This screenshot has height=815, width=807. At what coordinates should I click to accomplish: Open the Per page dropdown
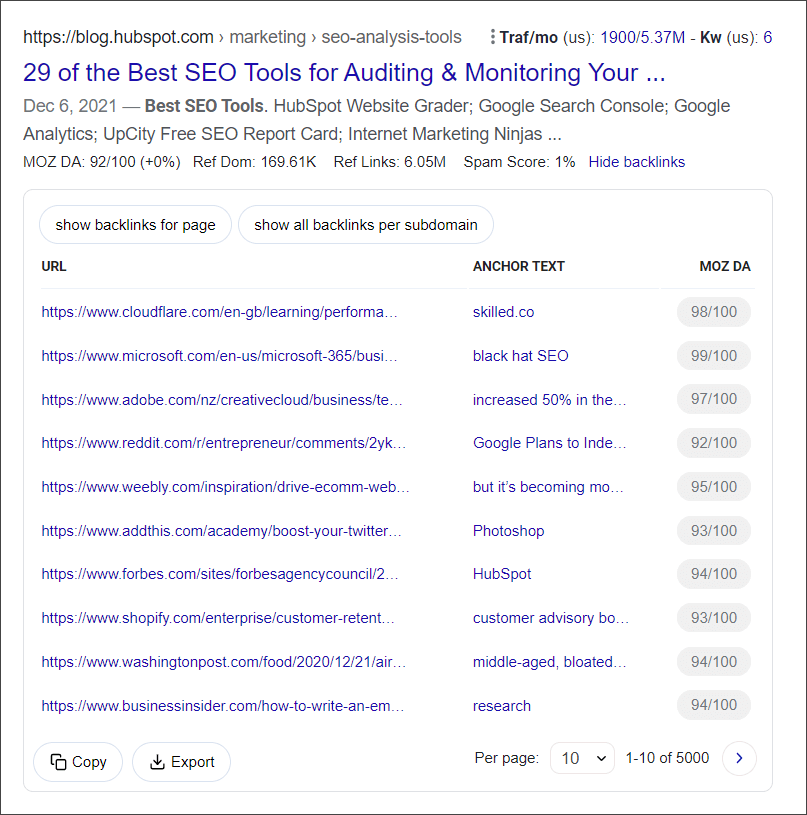583,758
